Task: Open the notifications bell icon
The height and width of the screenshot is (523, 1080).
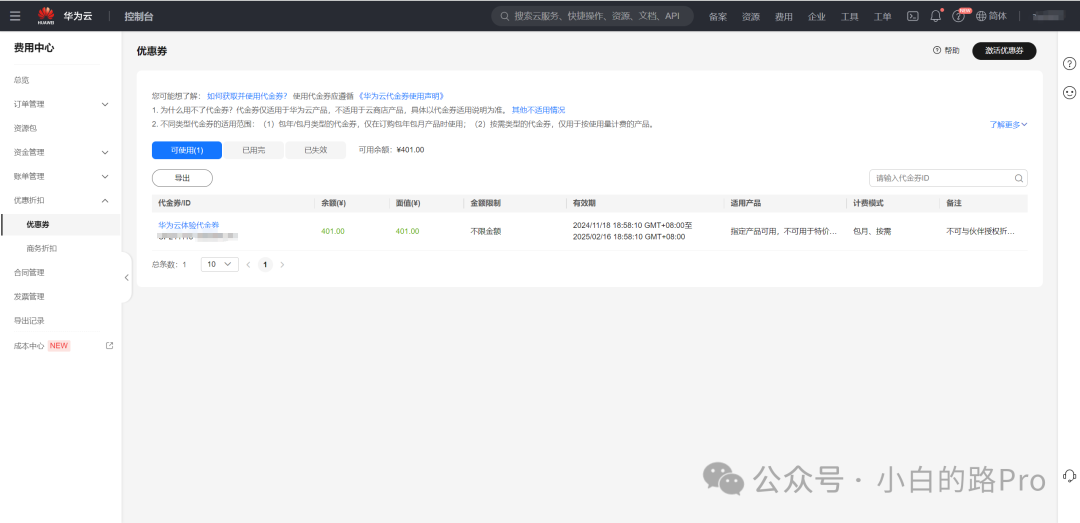Action: pos(935,16)
